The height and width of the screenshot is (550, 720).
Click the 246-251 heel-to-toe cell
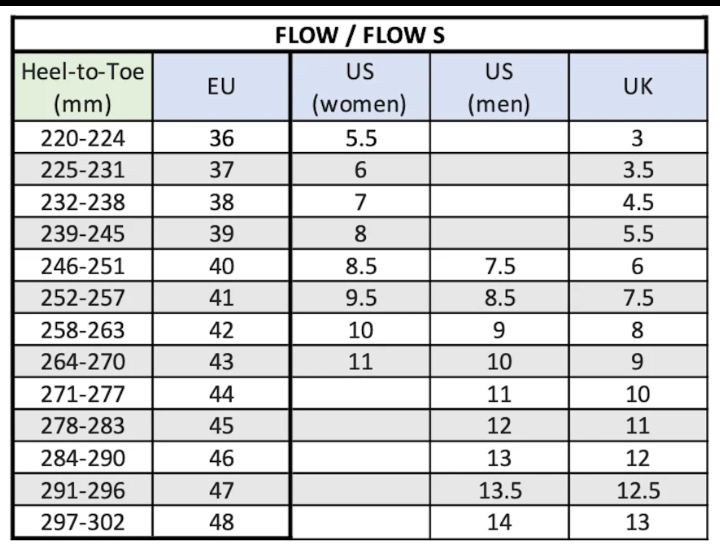pos(83,266)
